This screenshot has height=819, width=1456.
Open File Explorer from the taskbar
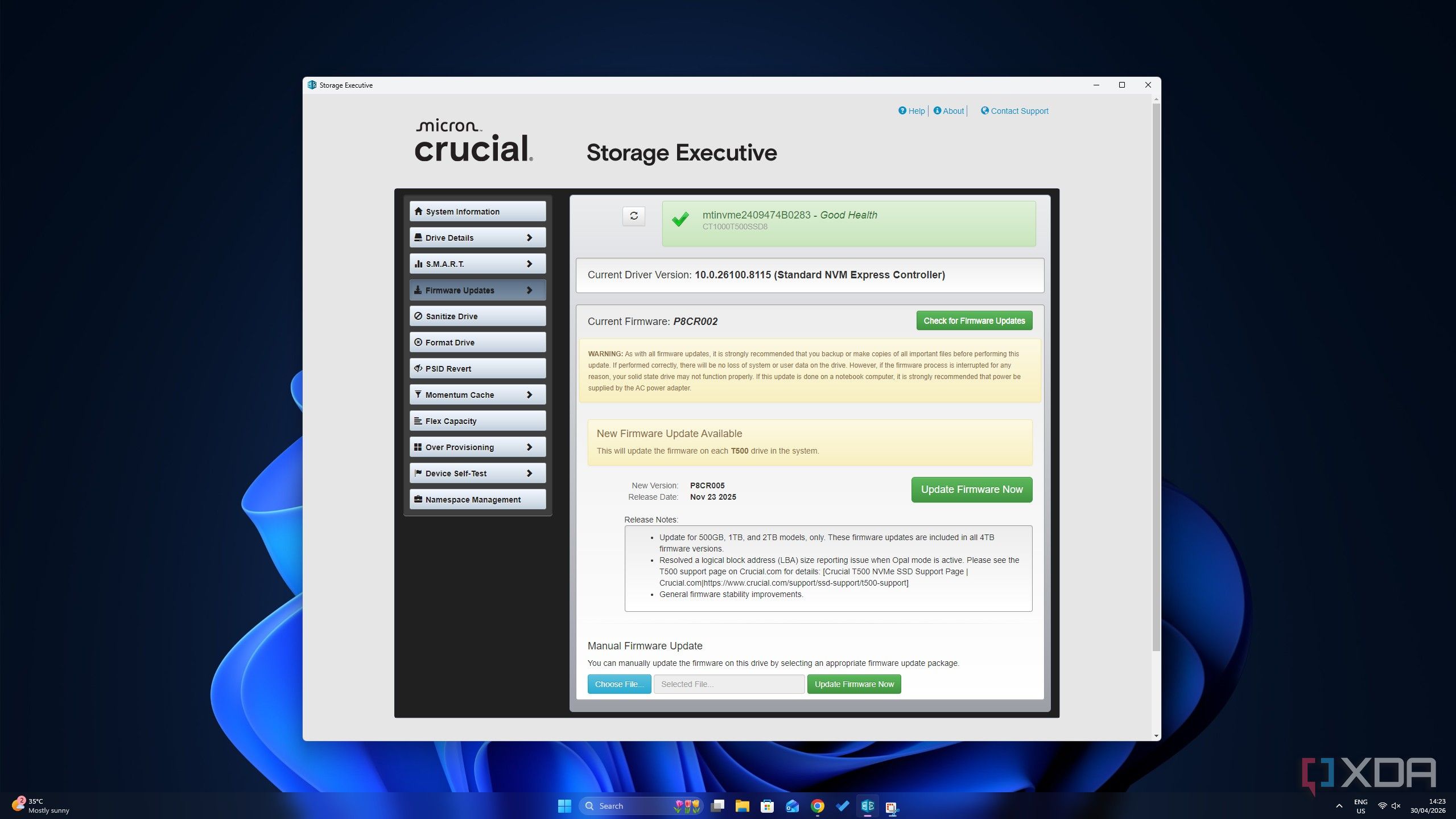(742, 806)
